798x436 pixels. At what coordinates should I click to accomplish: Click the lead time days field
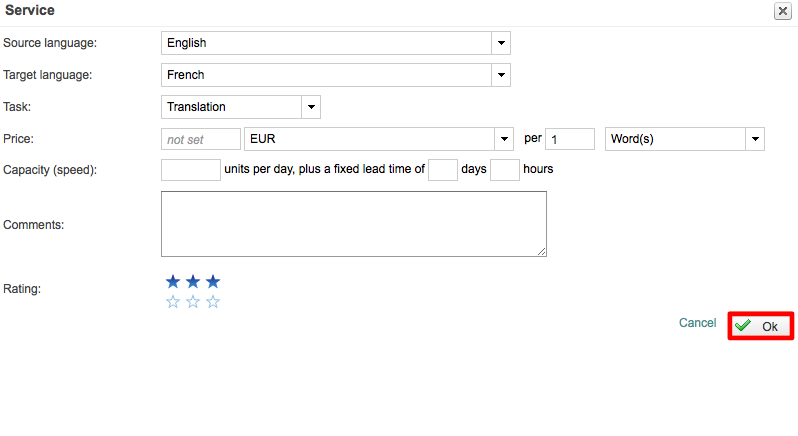pos(442,169)
